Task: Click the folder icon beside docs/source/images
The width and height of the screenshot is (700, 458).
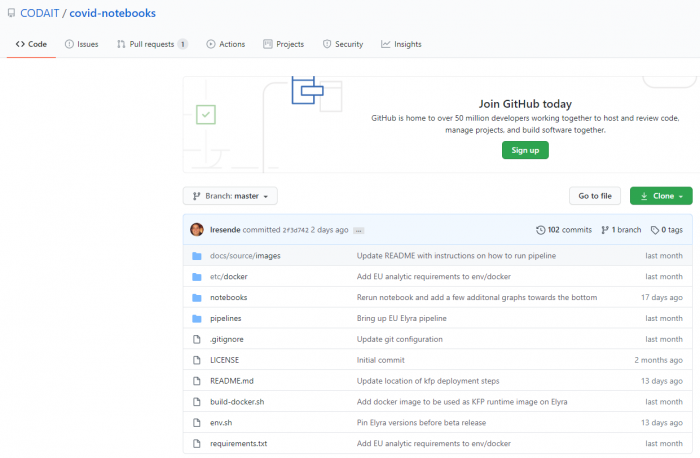Action: click(x=196, y=255)
